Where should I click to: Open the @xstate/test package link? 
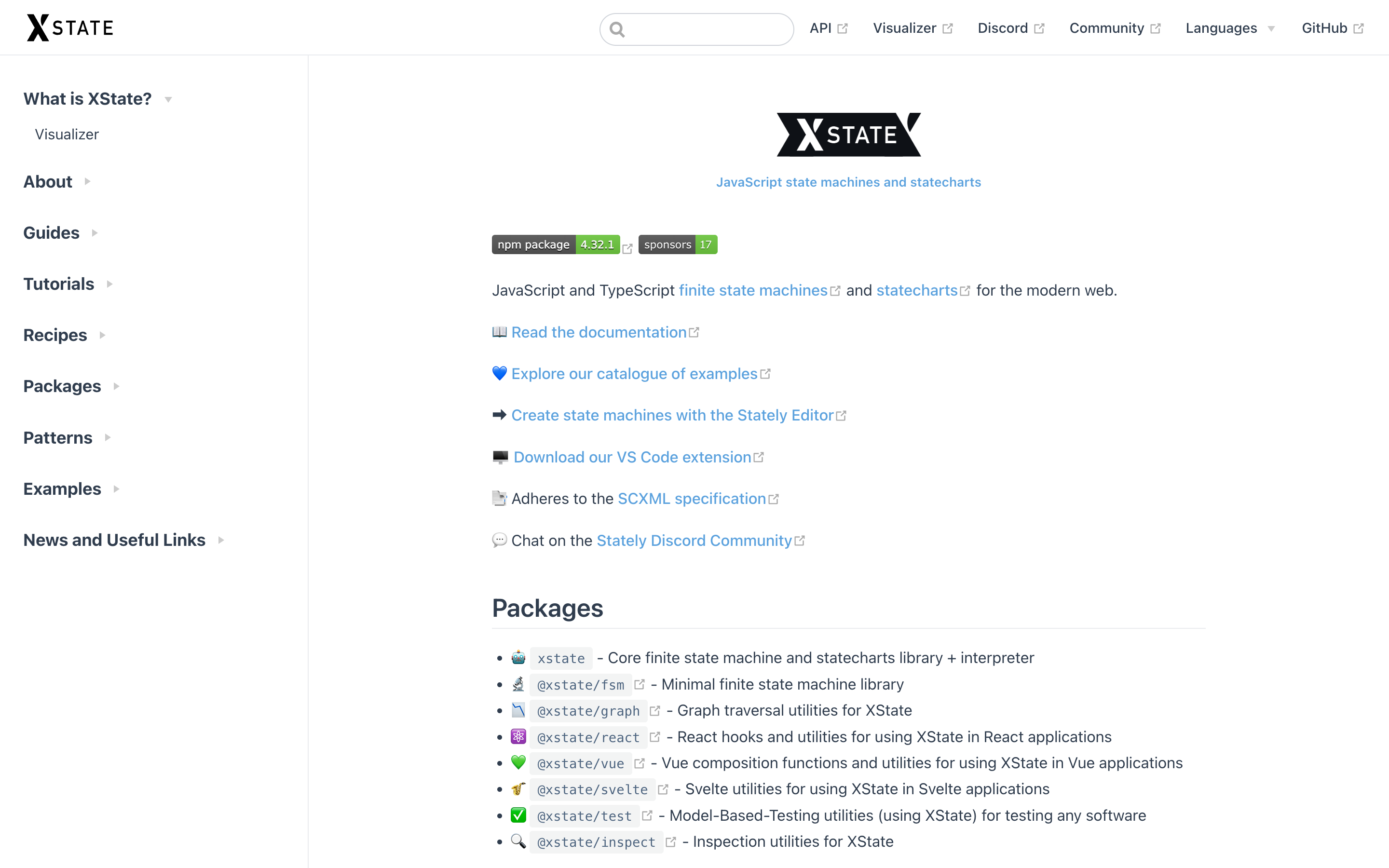tap(585, 816)
